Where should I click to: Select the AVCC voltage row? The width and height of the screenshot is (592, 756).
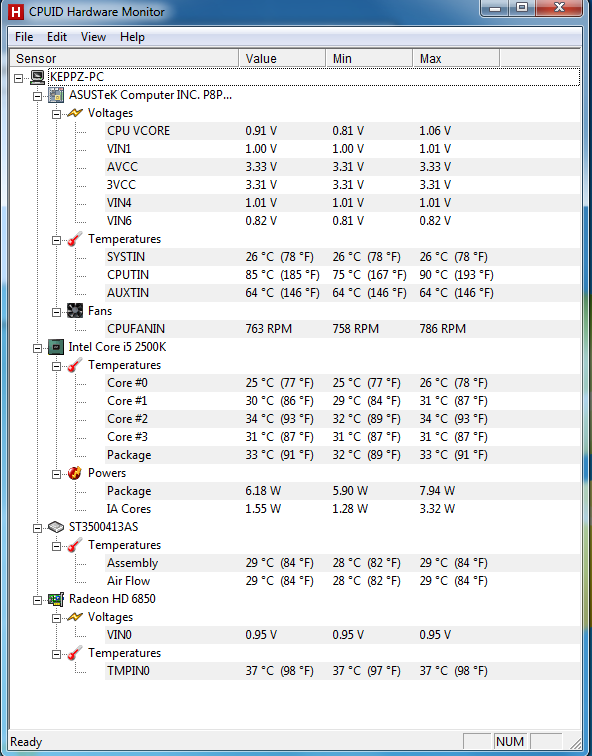click(342, 167)
